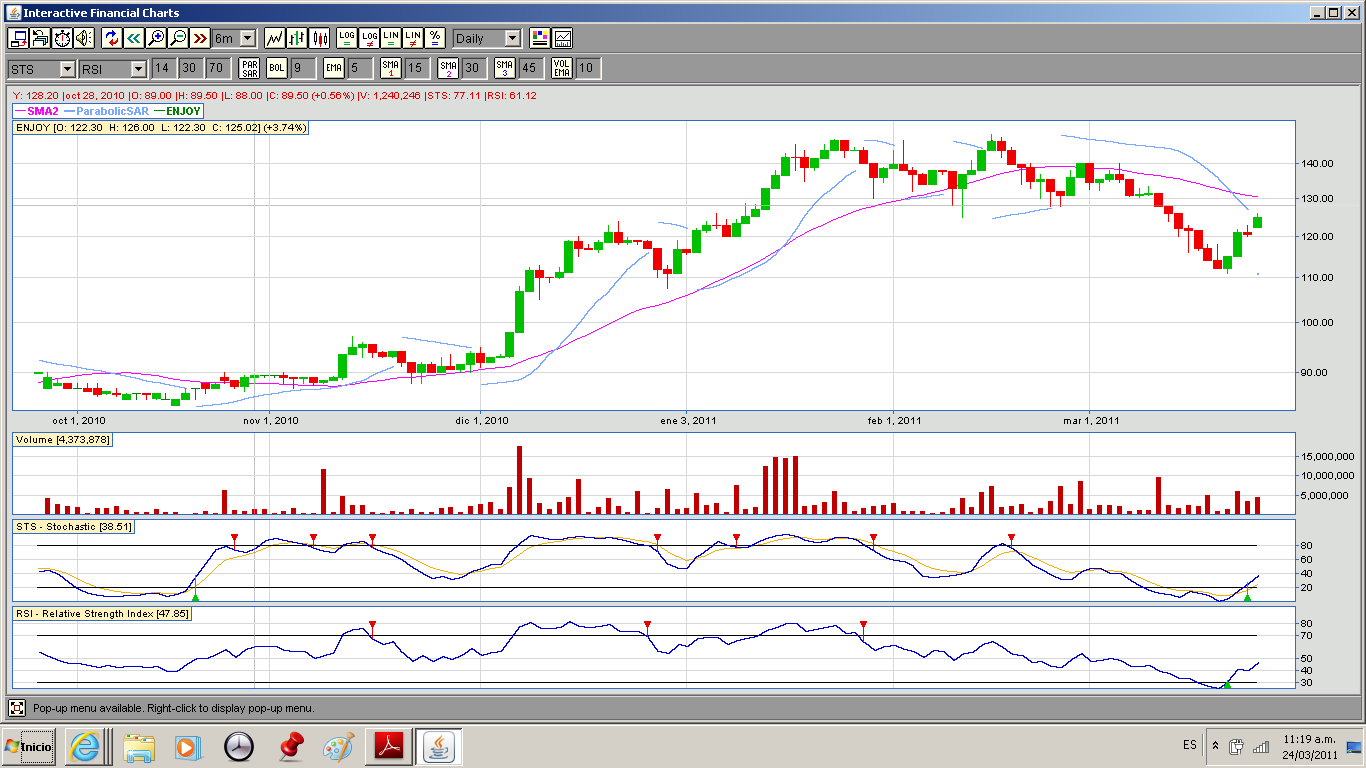Image resolution: width=1366 pixels, height=768 pixels.
Task: Click the LIN not-equal scale icon
Action: [413, 38]
